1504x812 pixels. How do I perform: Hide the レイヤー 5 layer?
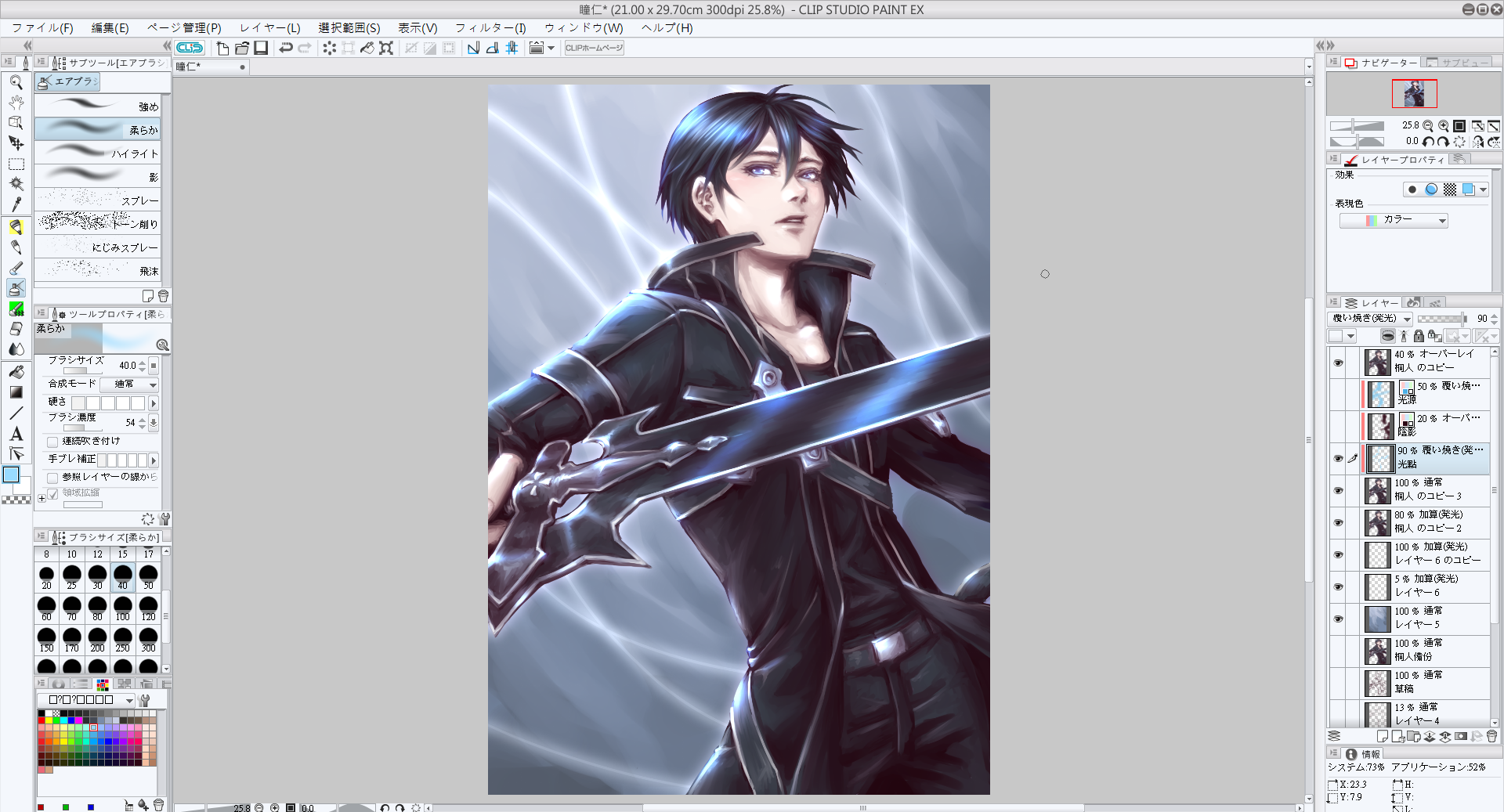pyautogui.click(x=1338, y=619)
